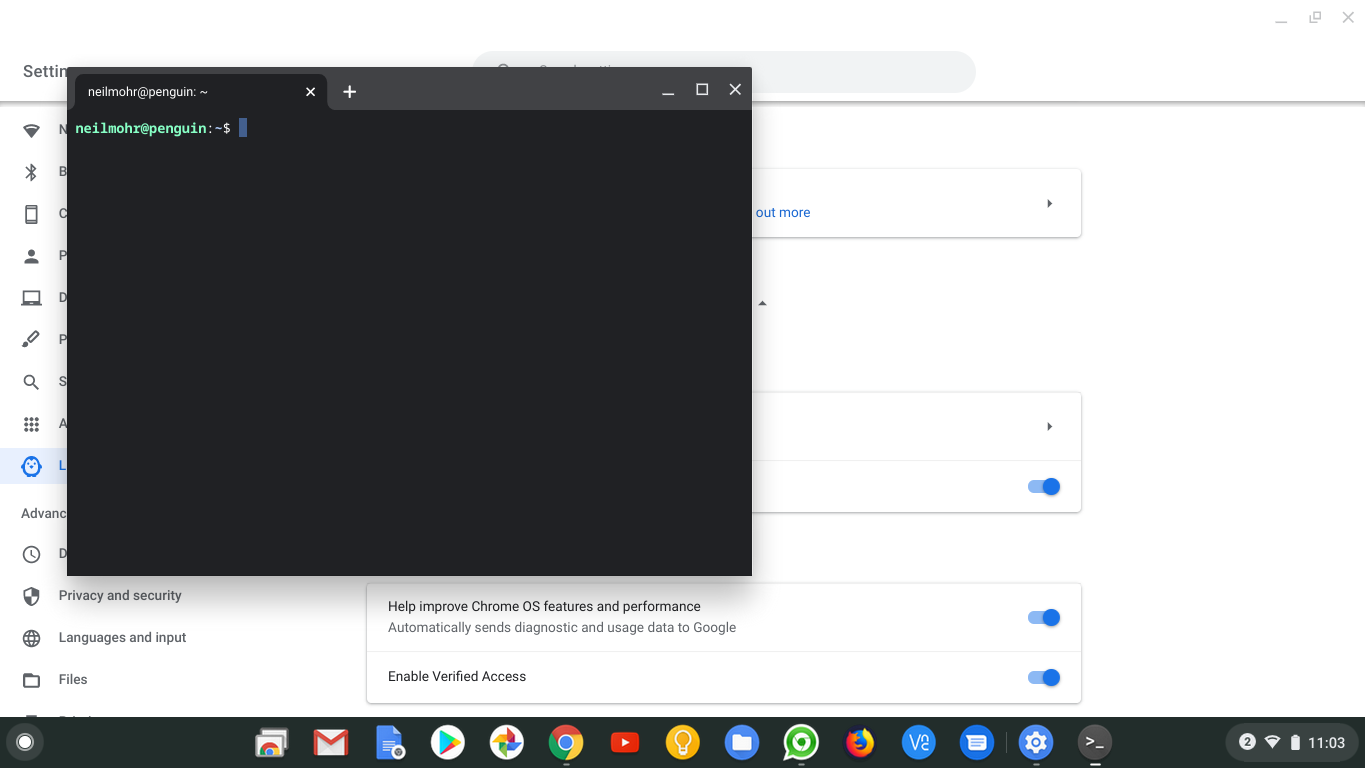Open system tray via the 11:03 clock
This screenshot has height=768, width=1365.
click(x=1327, y=743)
